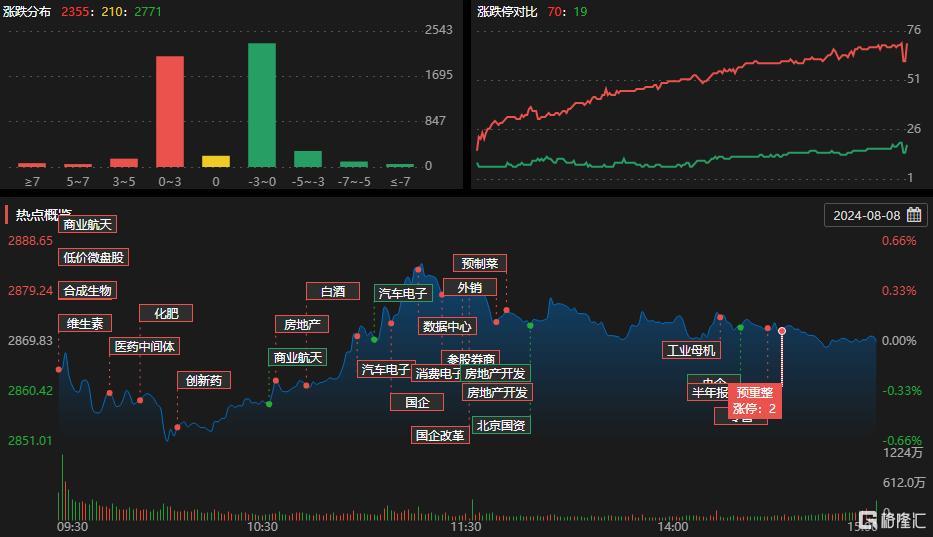Select the tall red 0~3 bar
The height and width of the screenshot is (537, 933).
[x=170, y=111]
